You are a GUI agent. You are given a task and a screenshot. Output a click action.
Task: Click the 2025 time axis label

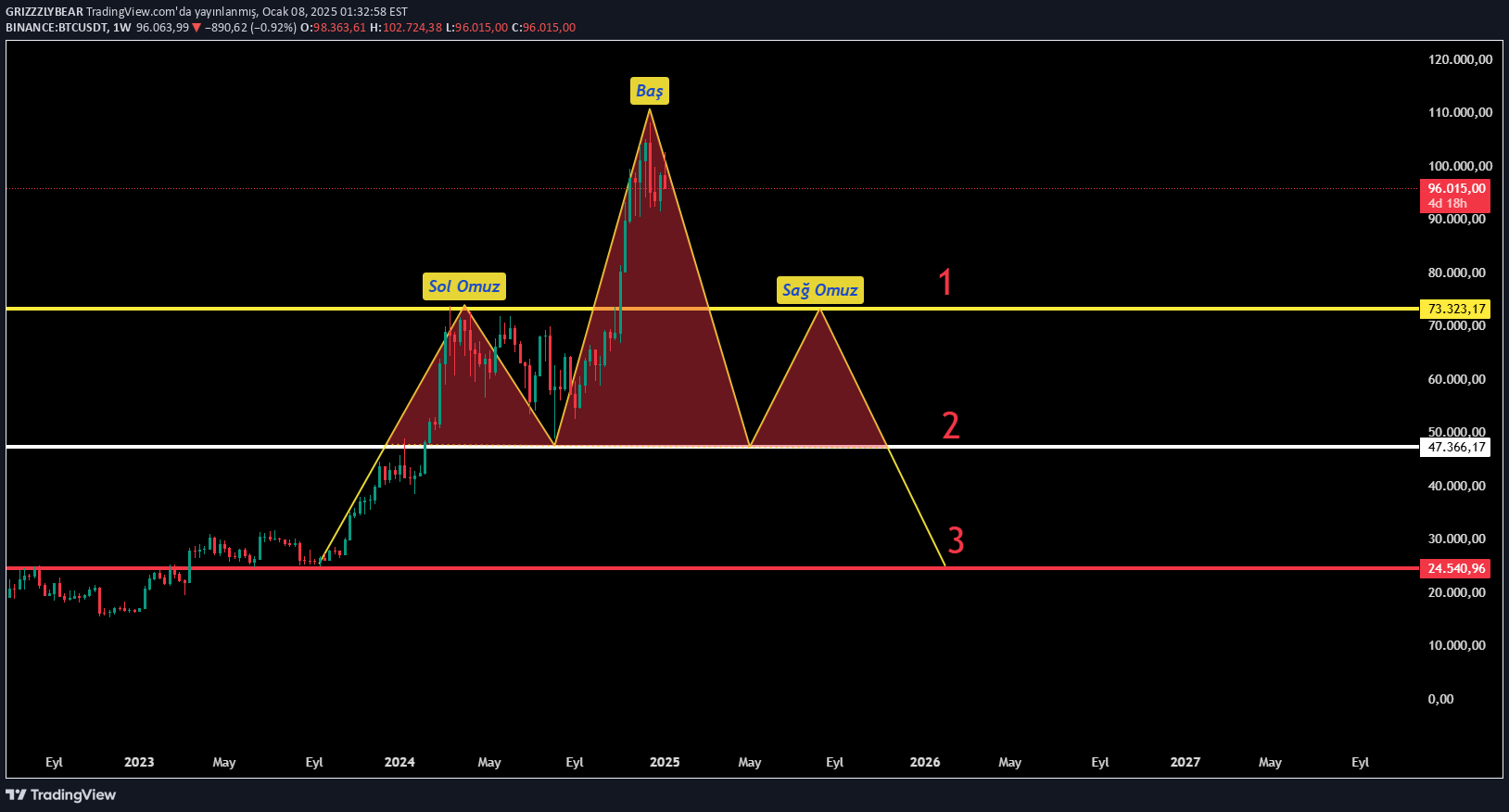tap(665, 762)
